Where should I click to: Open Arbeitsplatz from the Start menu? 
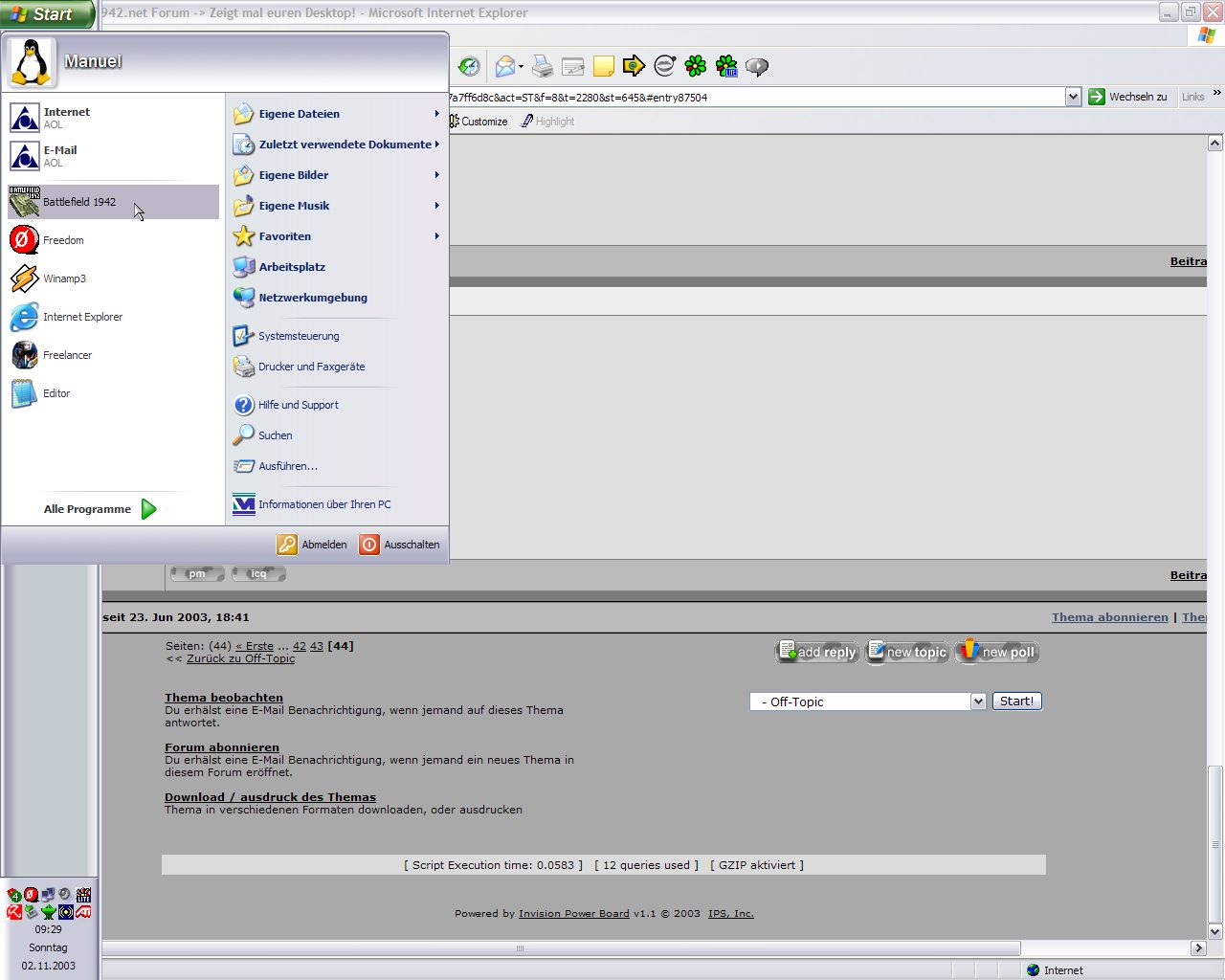pyautogui.click(x=337, y=267)
